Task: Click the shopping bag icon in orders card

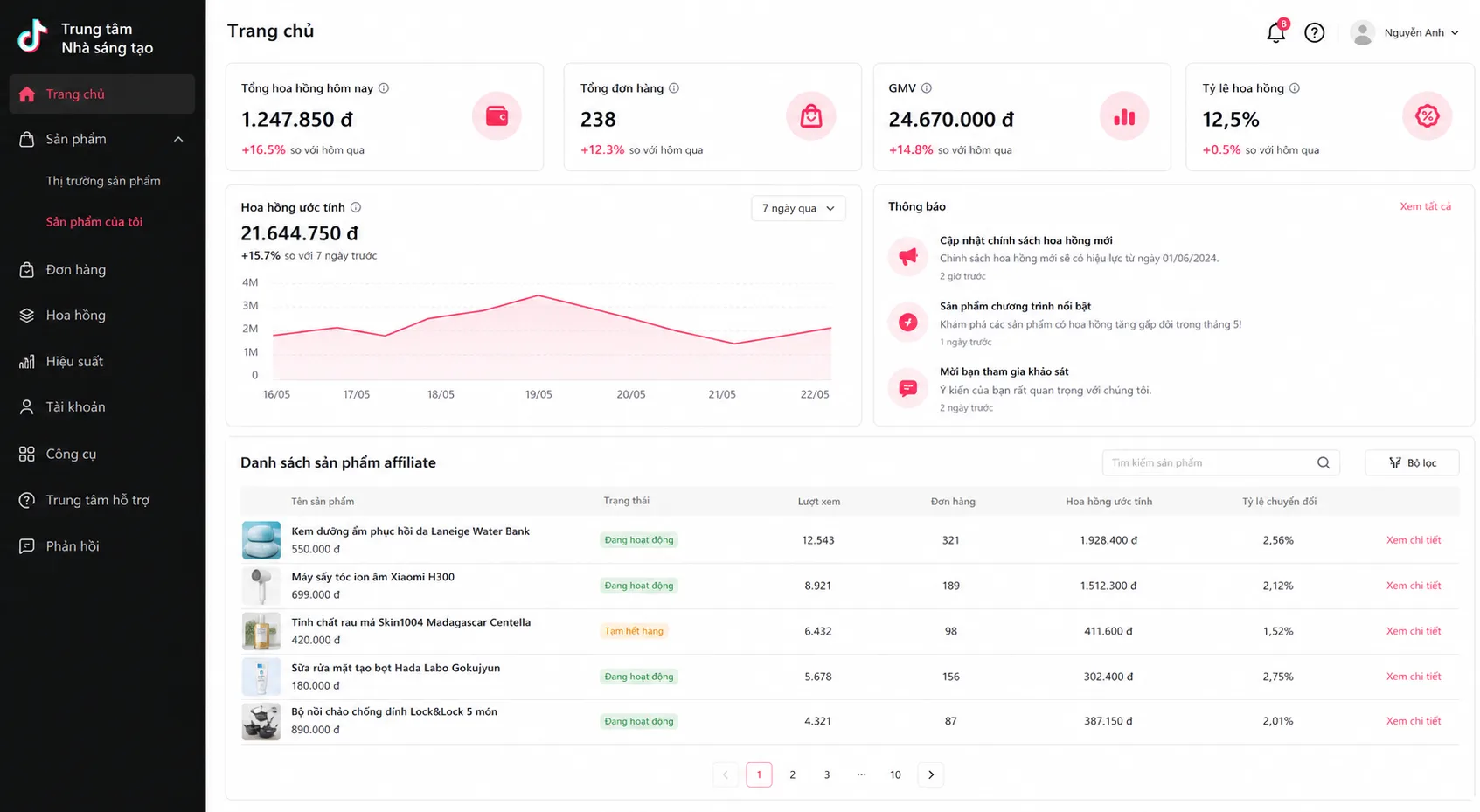Action: pyautogui.click(x=811, y=115)
